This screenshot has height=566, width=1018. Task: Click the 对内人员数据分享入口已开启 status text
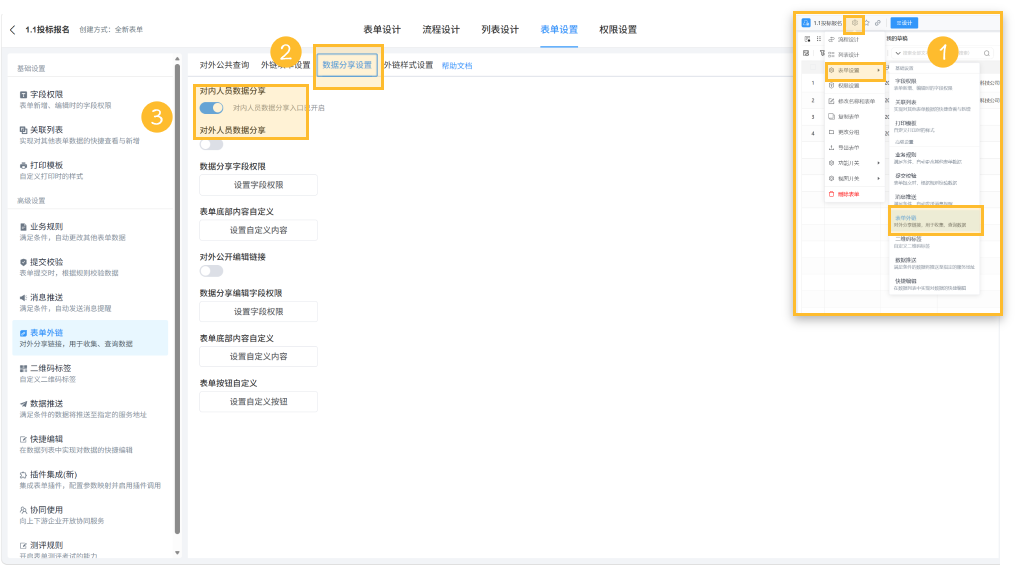[x=279, y=108]
